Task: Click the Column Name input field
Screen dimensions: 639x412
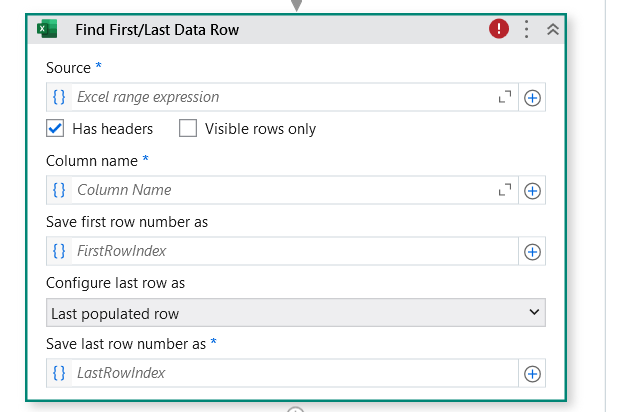Action: pyautogui.click(x=280, y=190)
